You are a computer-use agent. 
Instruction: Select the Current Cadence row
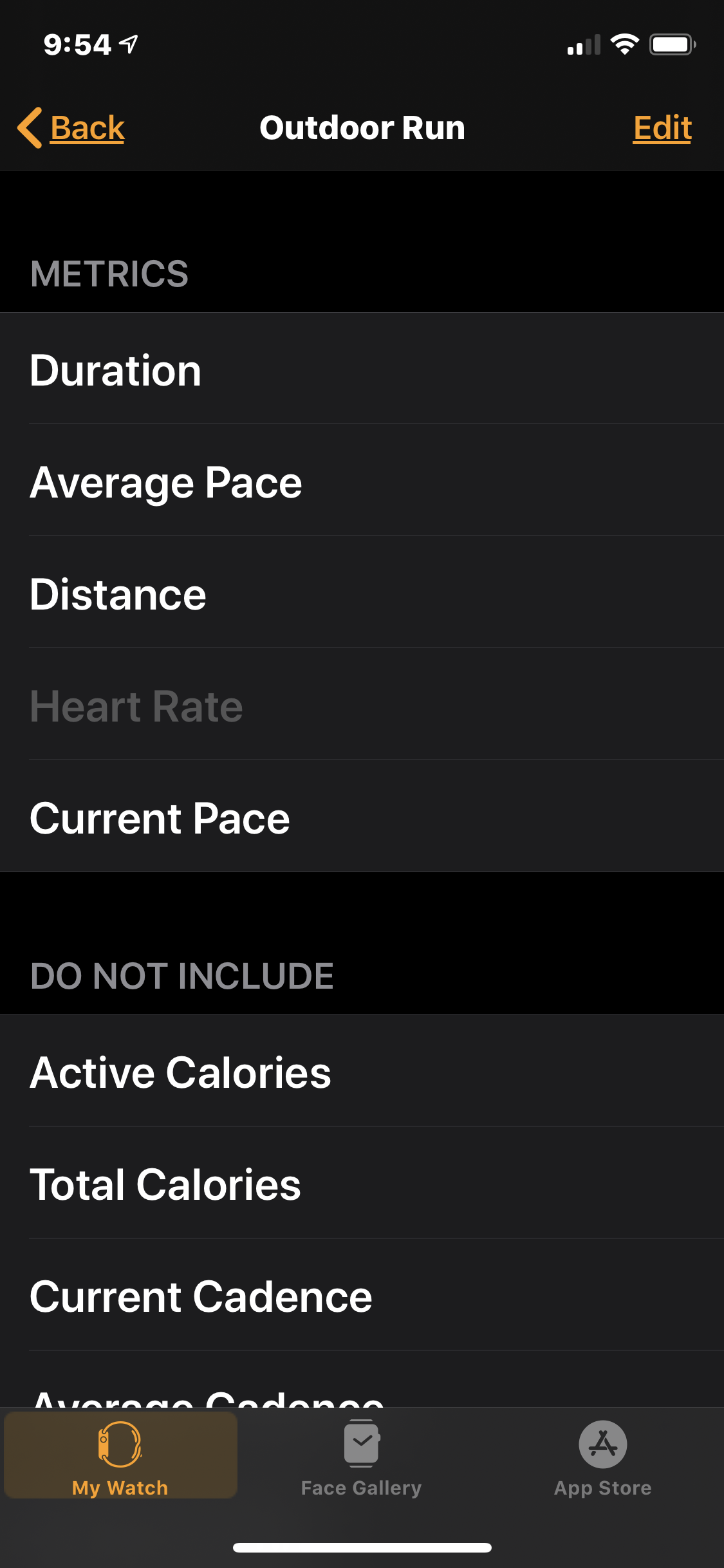(x=362, y=1296)
